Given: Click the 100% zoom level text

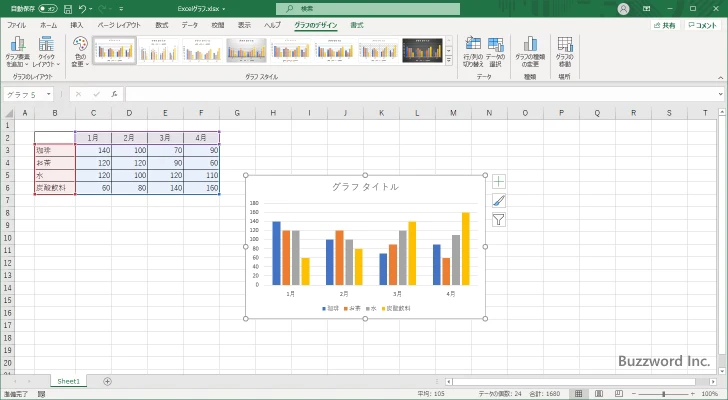Looking at the screenshot, I should pyautogui.click(x=710, y=394).
